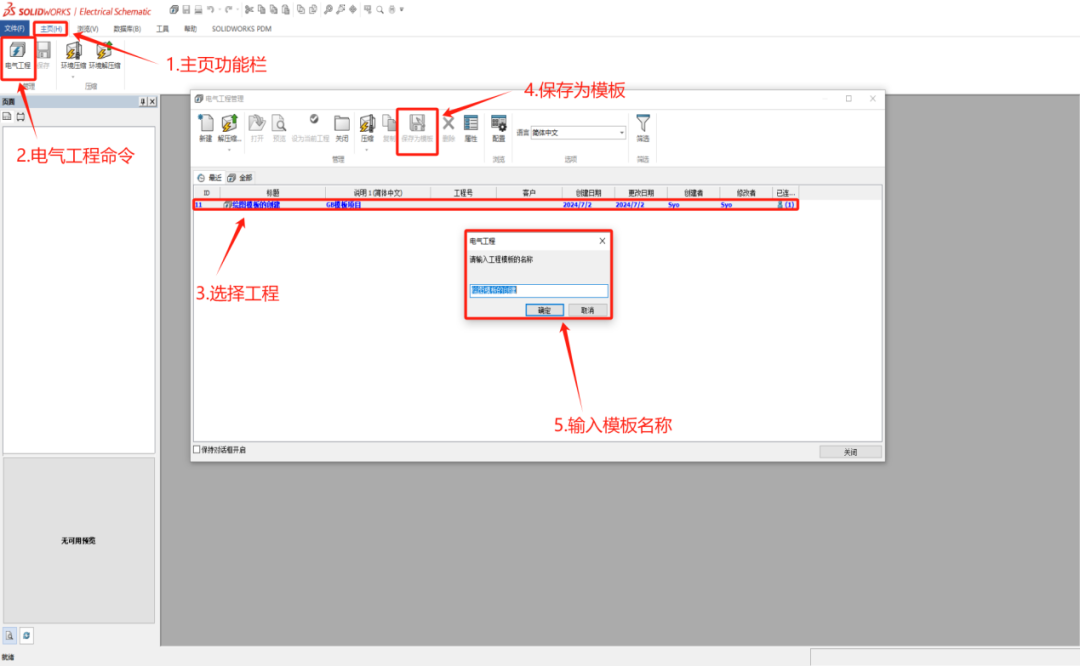Screen dimensions: 1080x666
Task: Enable the 保持对话框开启 checkbox
Action: (x=198, y=448)
